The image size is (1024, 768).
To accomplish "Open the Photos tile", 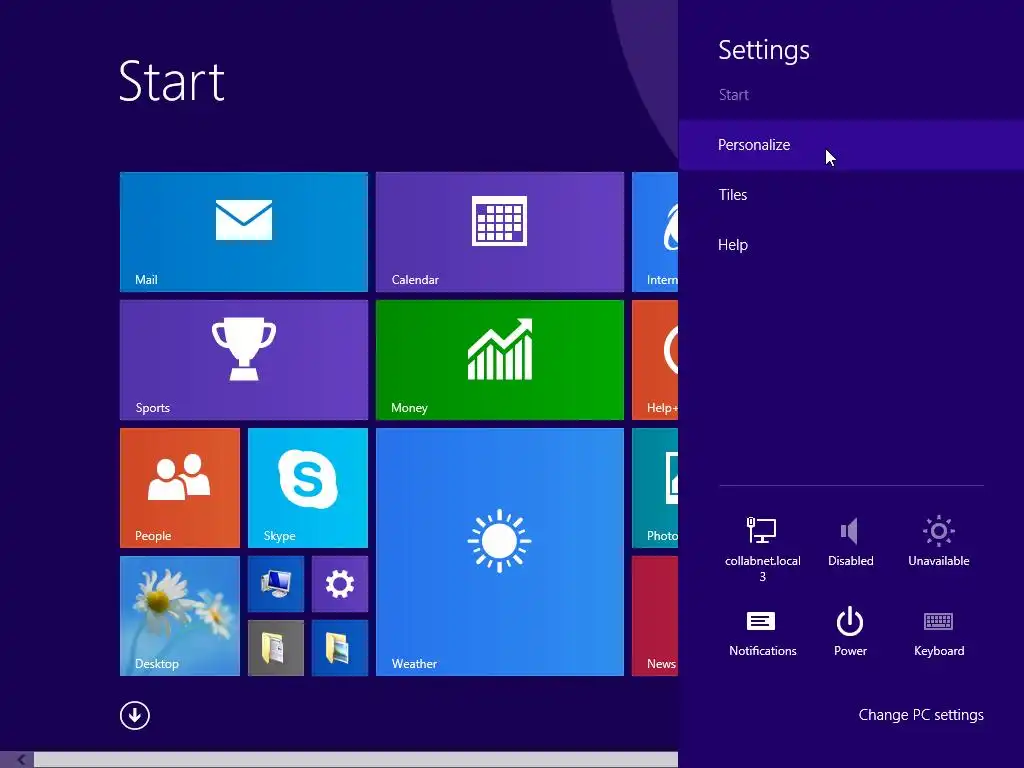I will coord(655,488).
